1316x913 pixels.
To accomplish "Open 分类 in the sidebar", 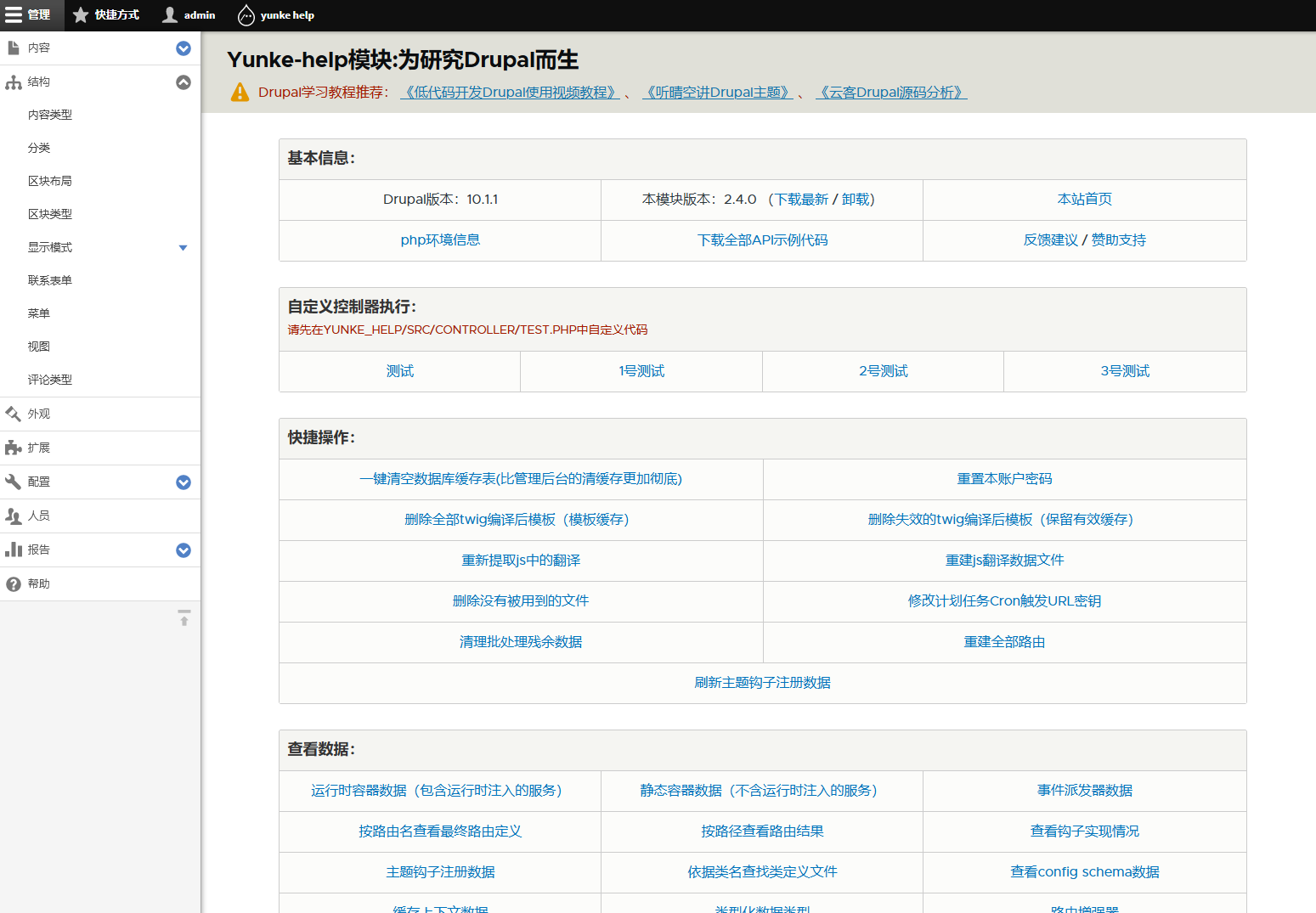I will 39,148.
